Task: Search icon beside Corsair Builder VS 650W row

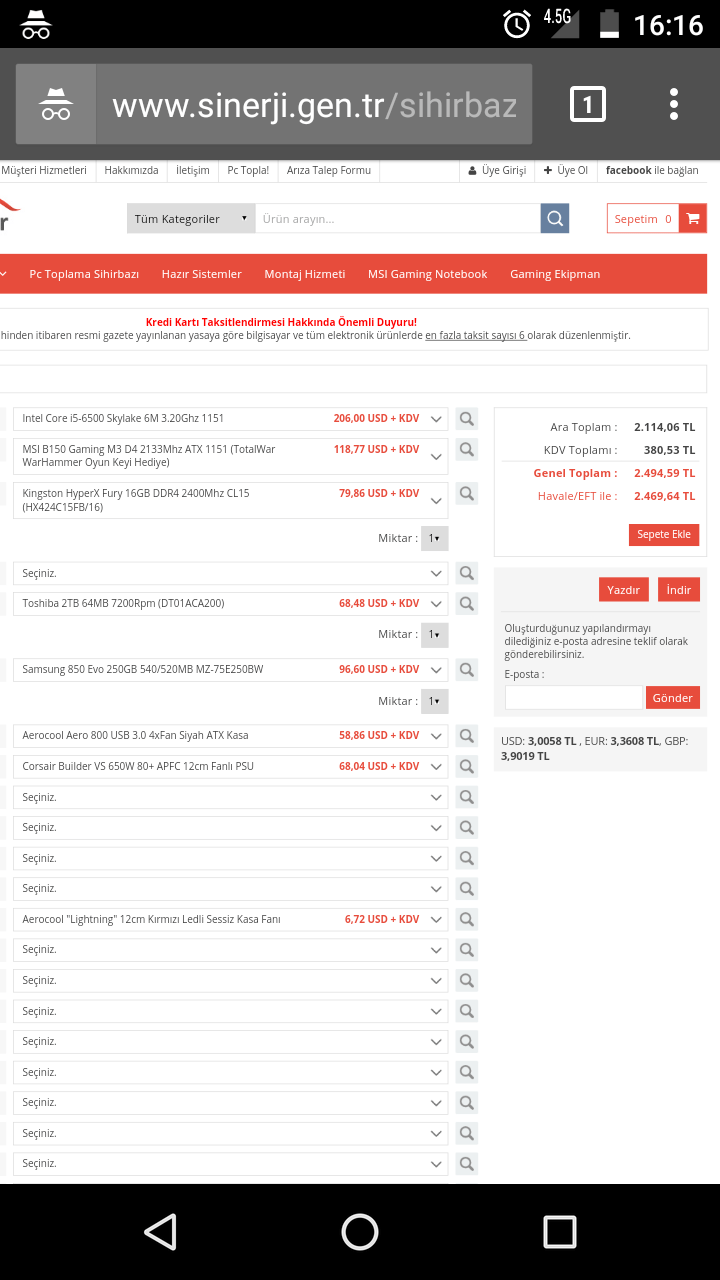Action: (x=466, y=766)
